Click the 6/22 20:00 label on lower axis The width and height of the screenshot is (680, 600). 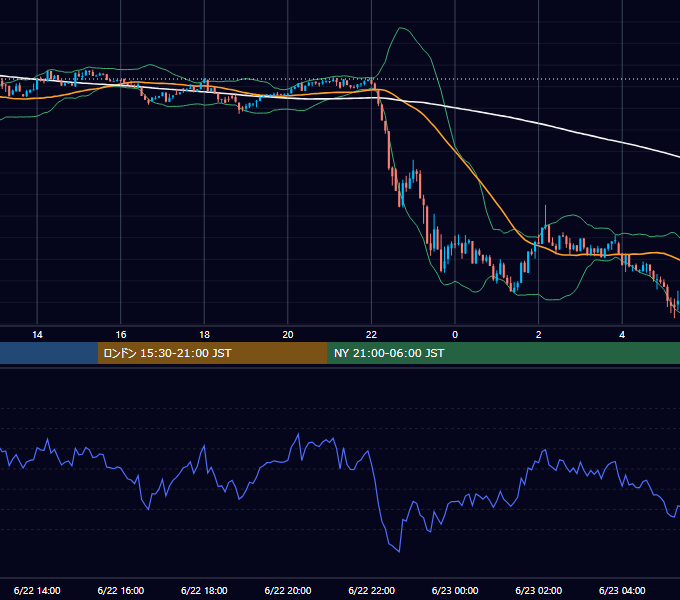click(x=288, y=590)
